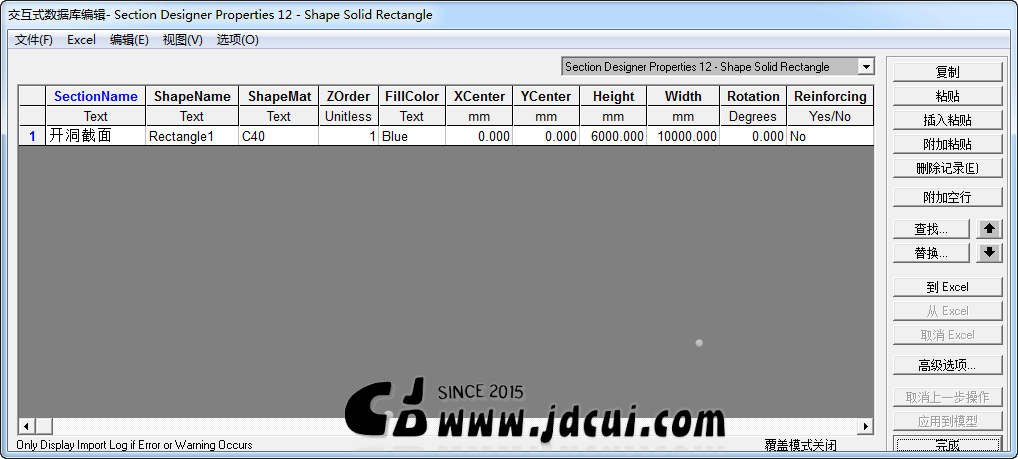Viewport: 1018px width, 459px height.
Task: Click the 删除记录(E) button
Action: [x=947, y=168]
